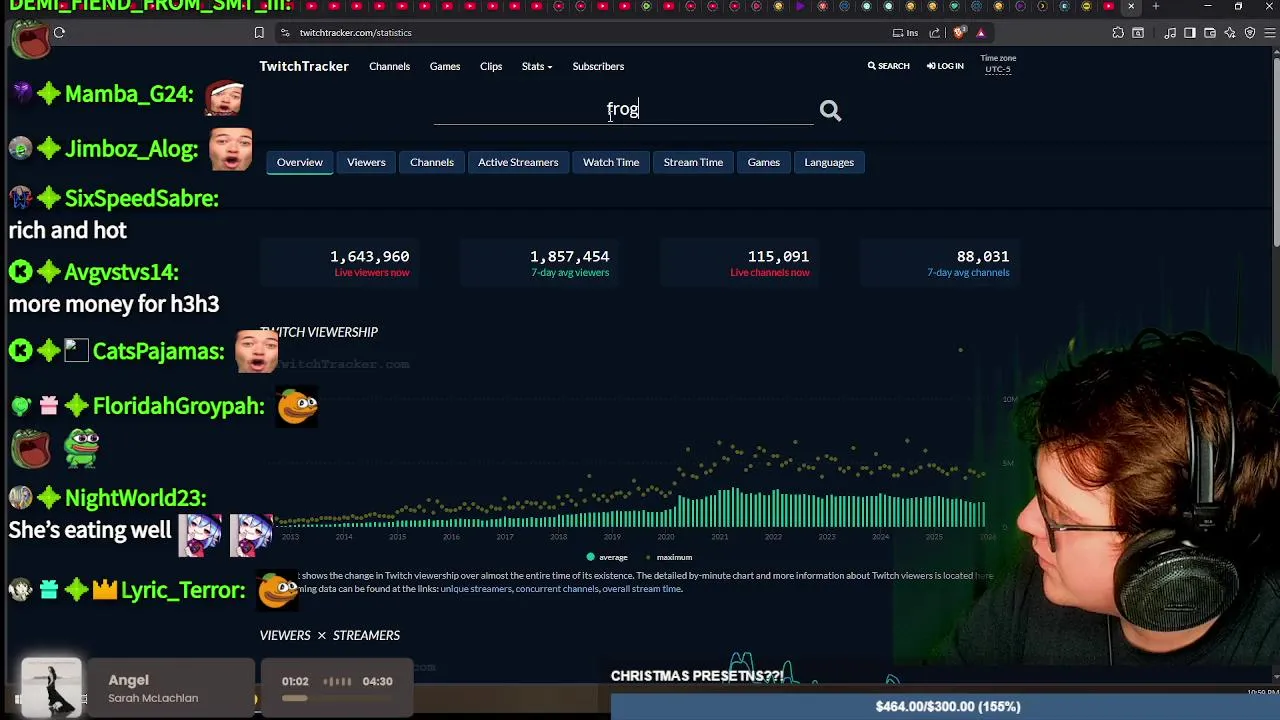Select the Channels statistics tab

click(432, 162)
